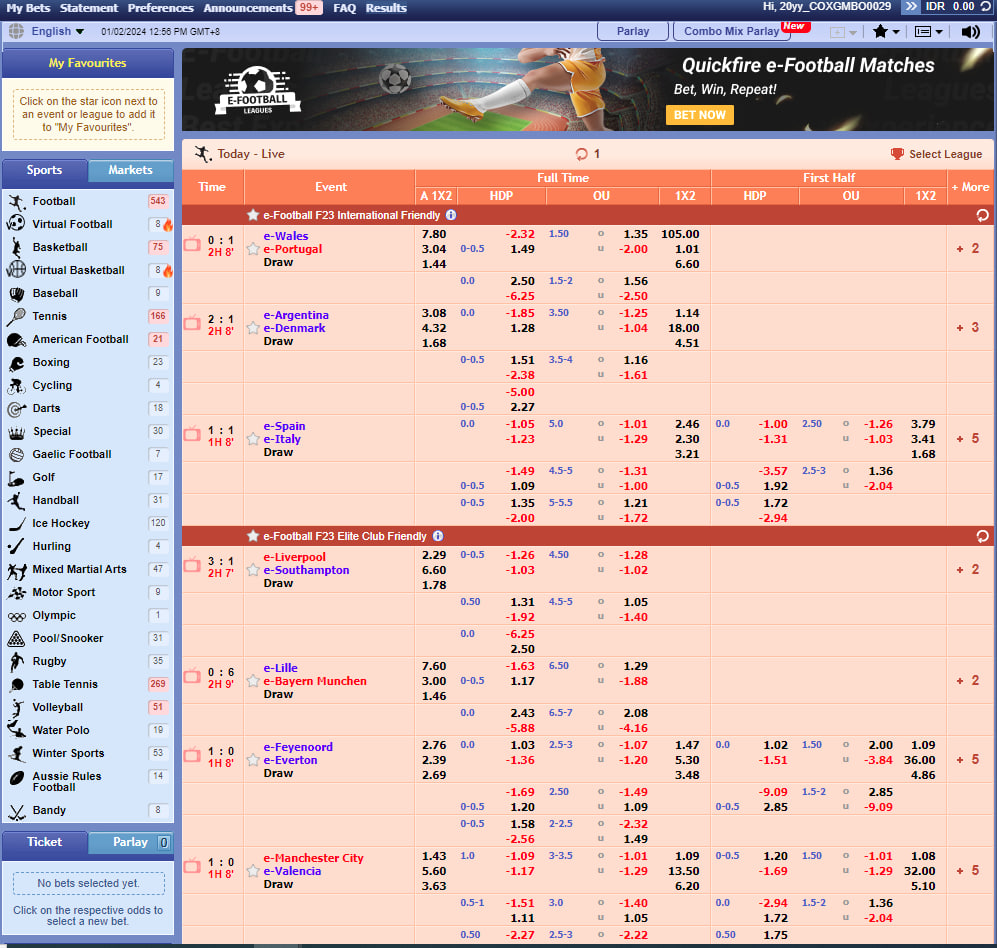Switch to the Sports tab
The height and width of the screenshot is (948, 997).
45,170
